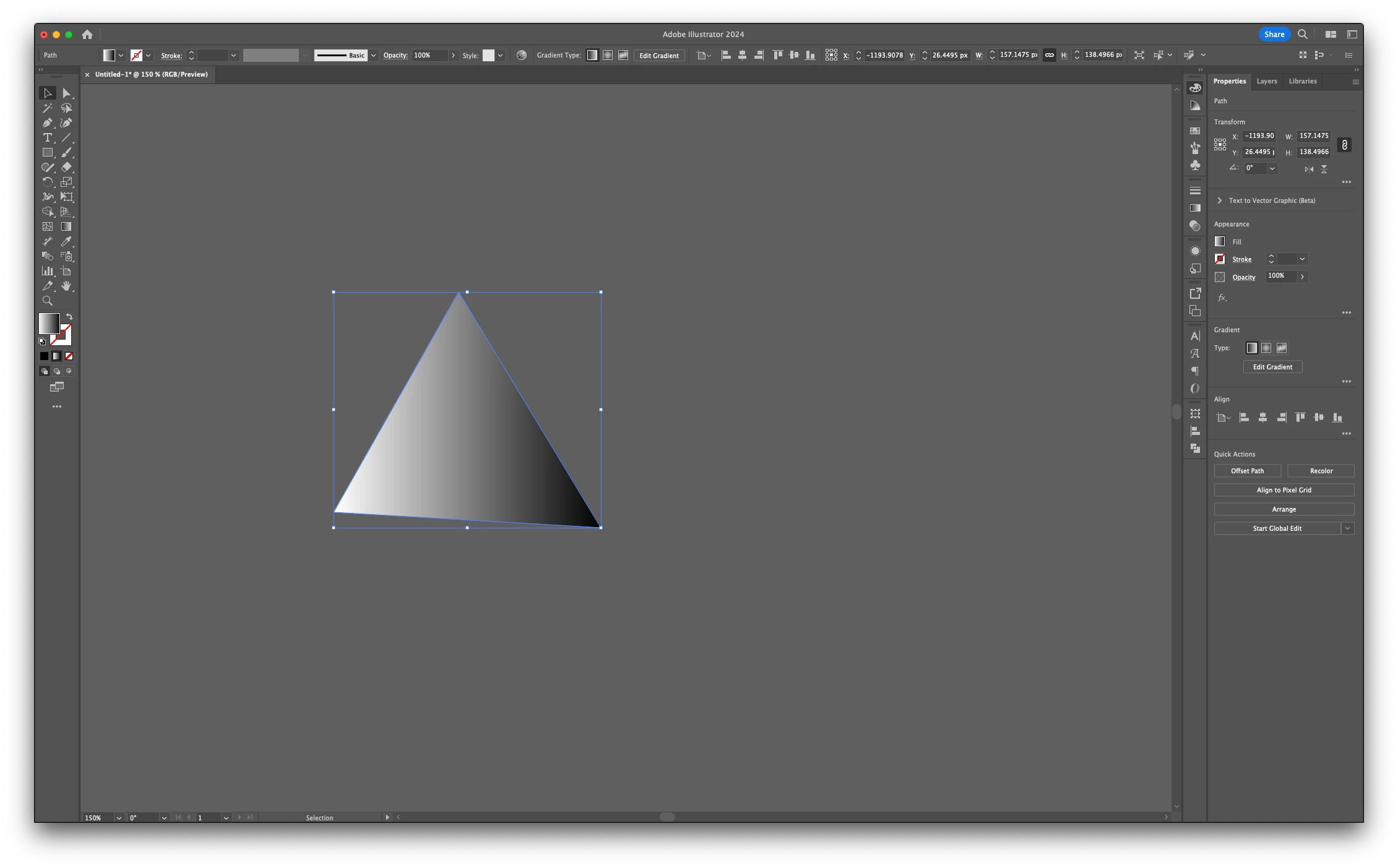Select the Type tool
This screenshot has height=868, width=1398.
47,137
